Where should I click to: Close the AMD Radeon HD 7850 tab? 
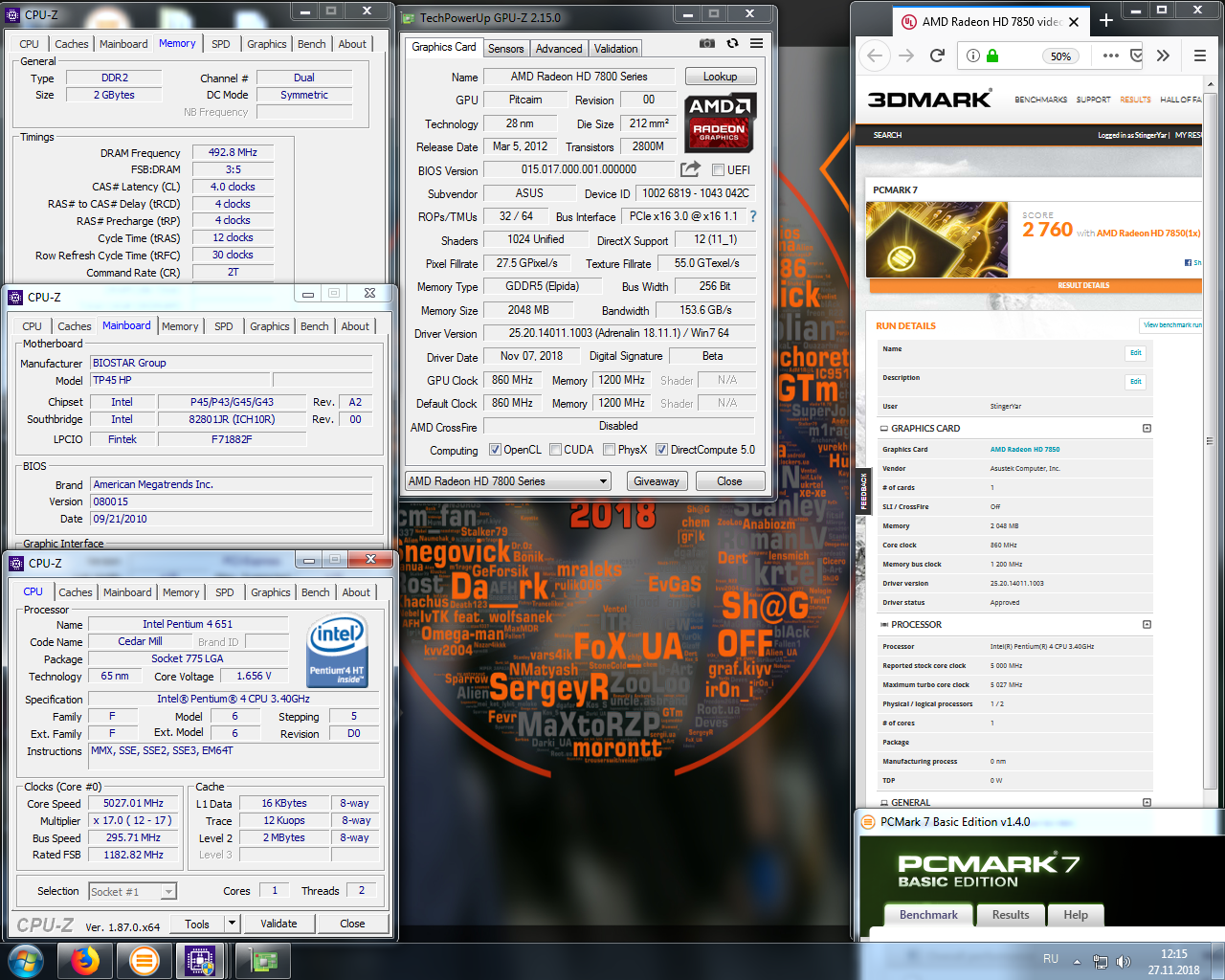click(1074, 22)
